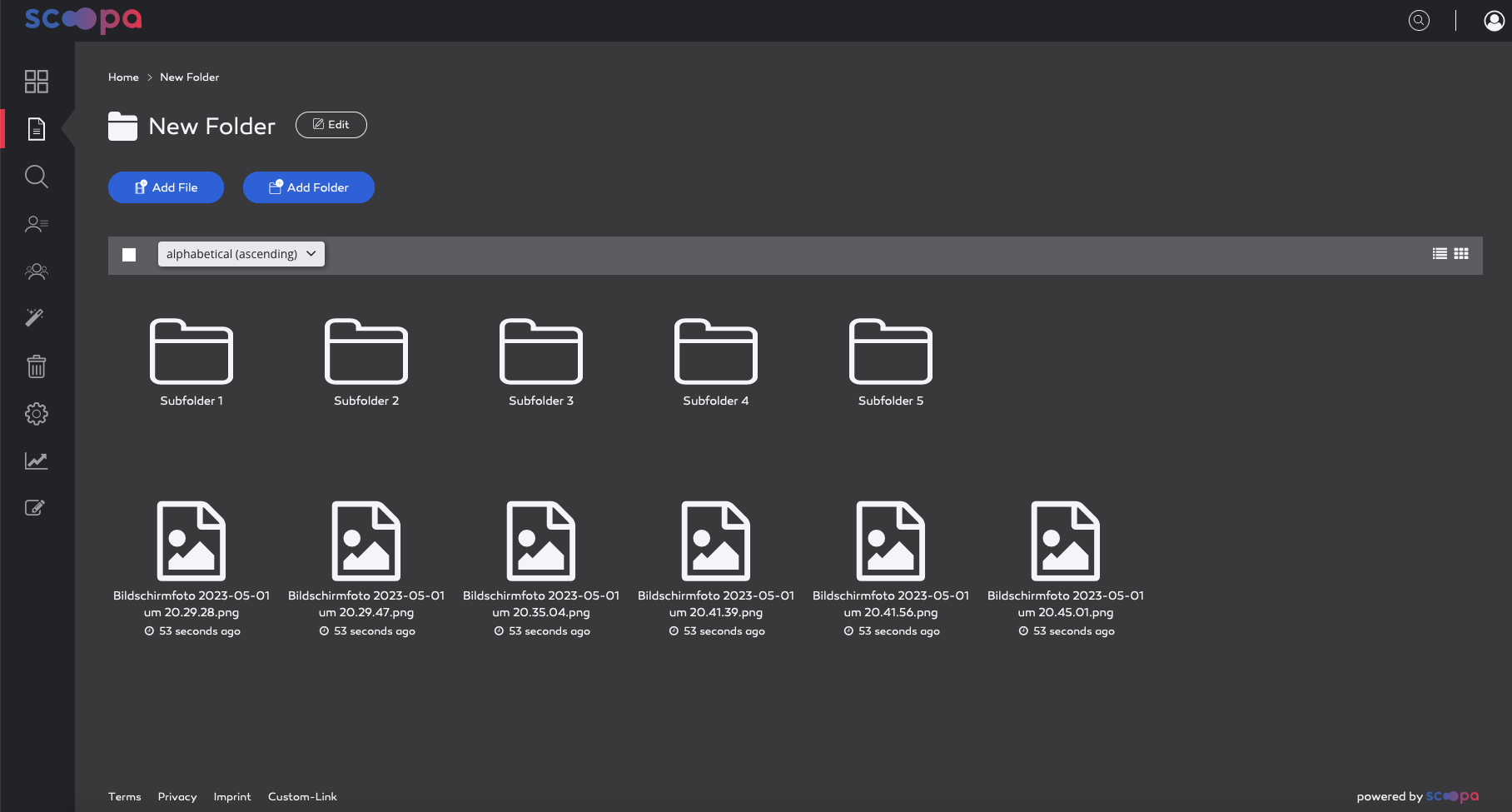Open the magic wand icon in sidebar

tap(35, 317)
